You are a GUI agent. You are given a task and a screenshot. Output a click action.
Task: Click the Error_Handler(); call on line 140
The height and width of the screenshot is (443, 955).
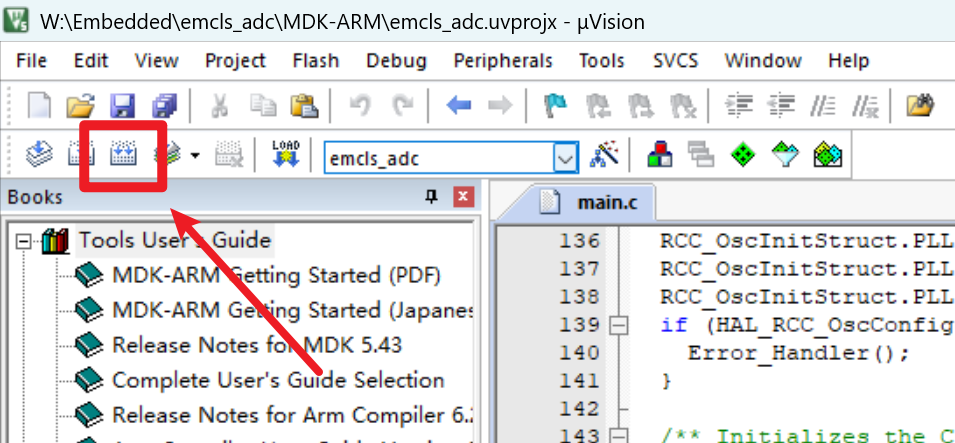pos(798,352)
